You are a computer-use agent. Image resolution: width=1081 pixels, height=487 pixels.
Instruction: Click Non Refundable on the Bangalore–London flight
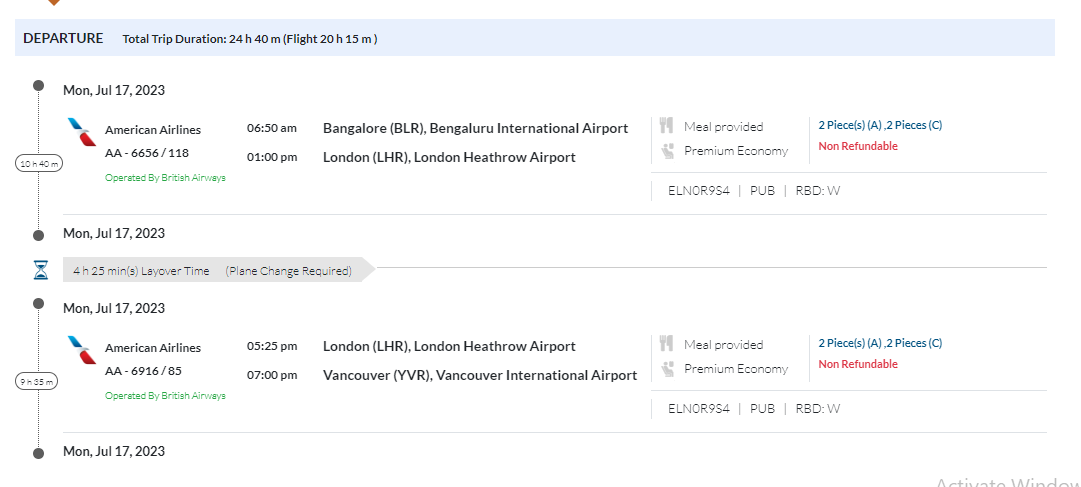(x=858, y=146)
